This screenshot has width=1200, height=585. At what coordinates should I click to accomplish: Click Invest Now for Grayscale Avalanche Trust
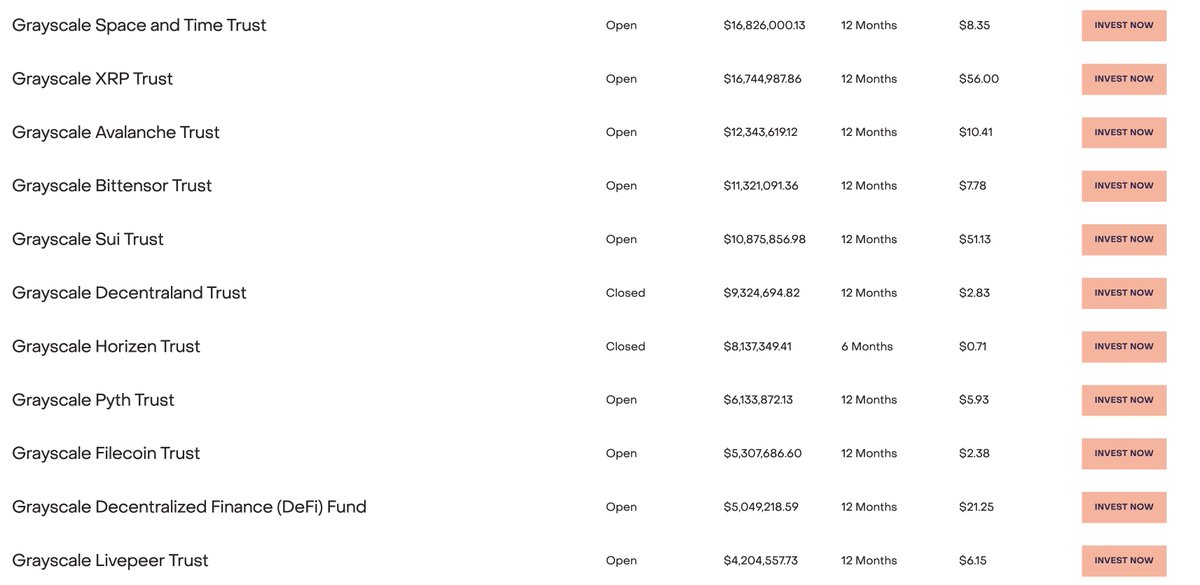click(1124, 132)
